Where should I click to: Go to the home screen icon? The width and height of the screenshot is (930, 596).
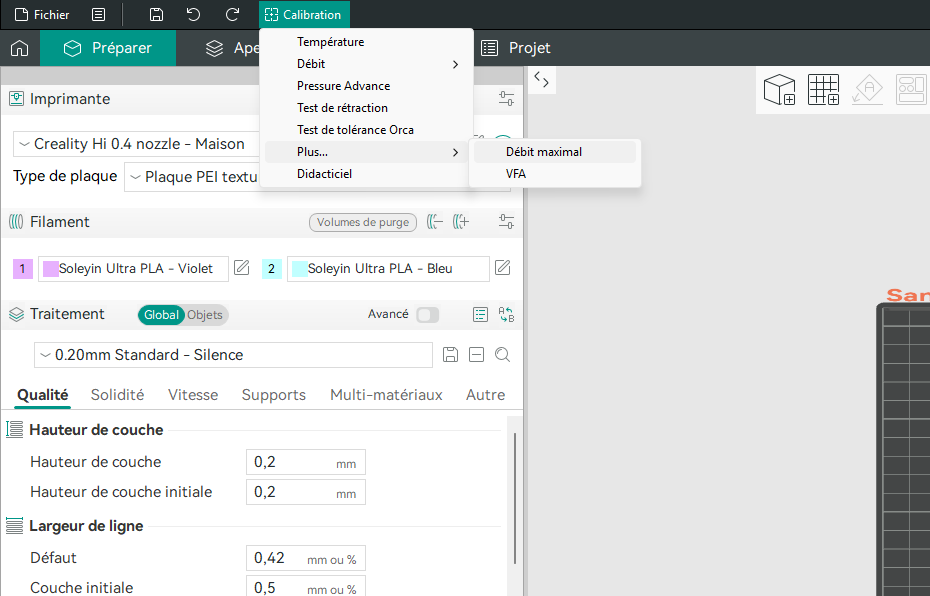tap(20, 48)
